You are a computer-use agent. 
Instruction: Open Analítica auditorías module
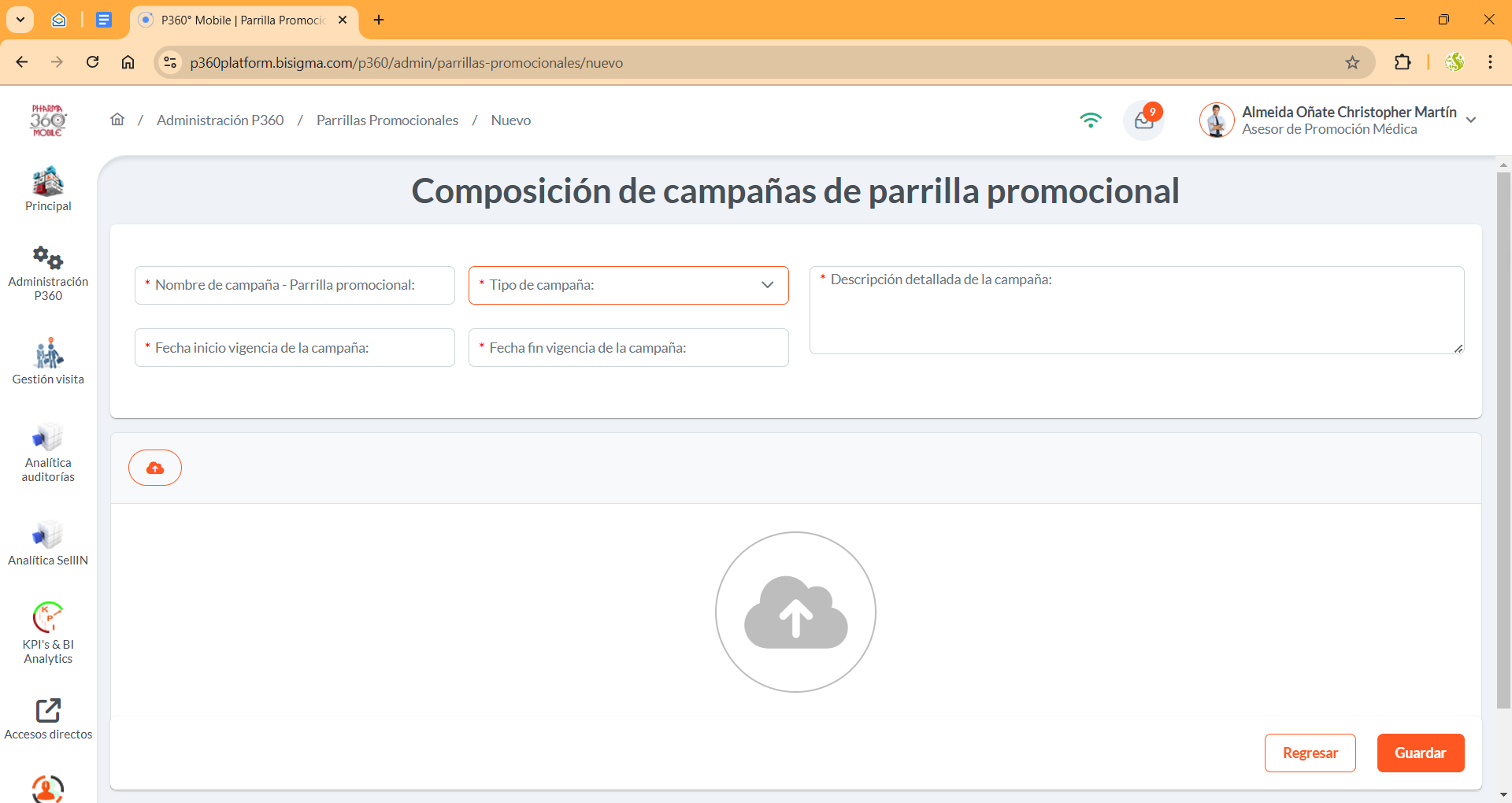(48, 438)
